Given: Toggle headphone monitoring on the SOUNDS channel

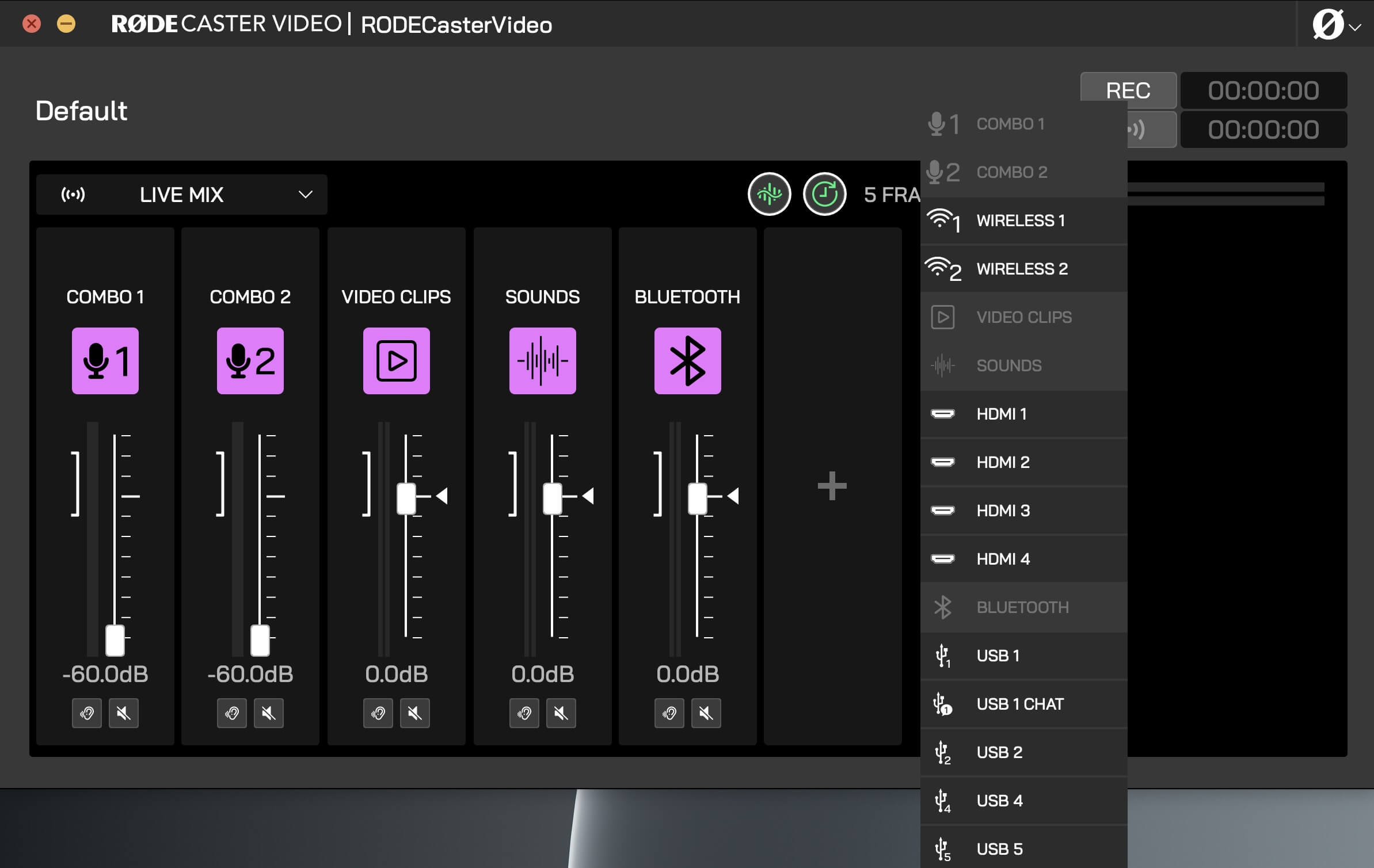Looking at the screenshot, I should [x=526, y=713].
